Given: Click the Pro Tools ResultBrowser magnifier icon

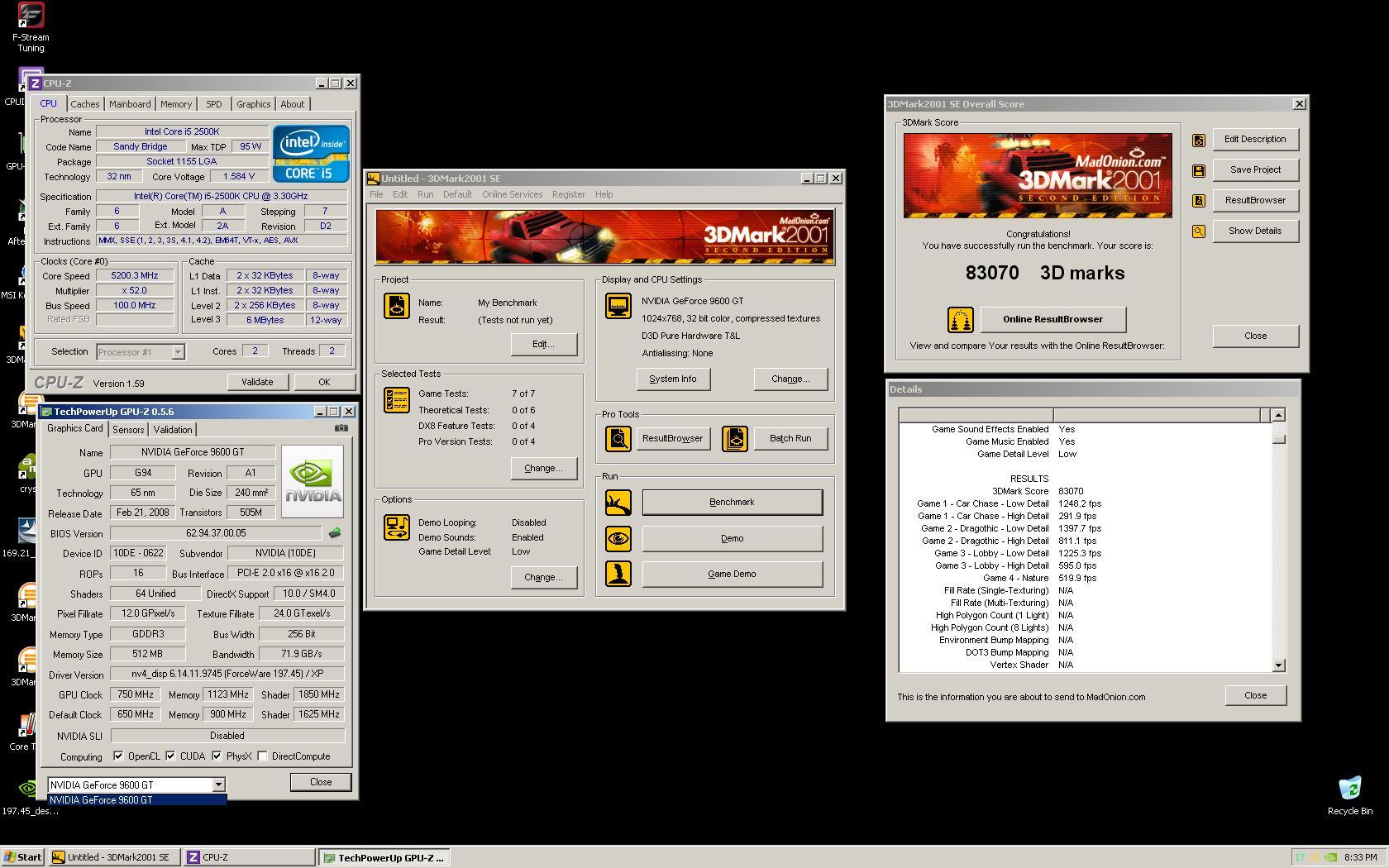Looking at the screenshot, I should click(x=618, y=439).
